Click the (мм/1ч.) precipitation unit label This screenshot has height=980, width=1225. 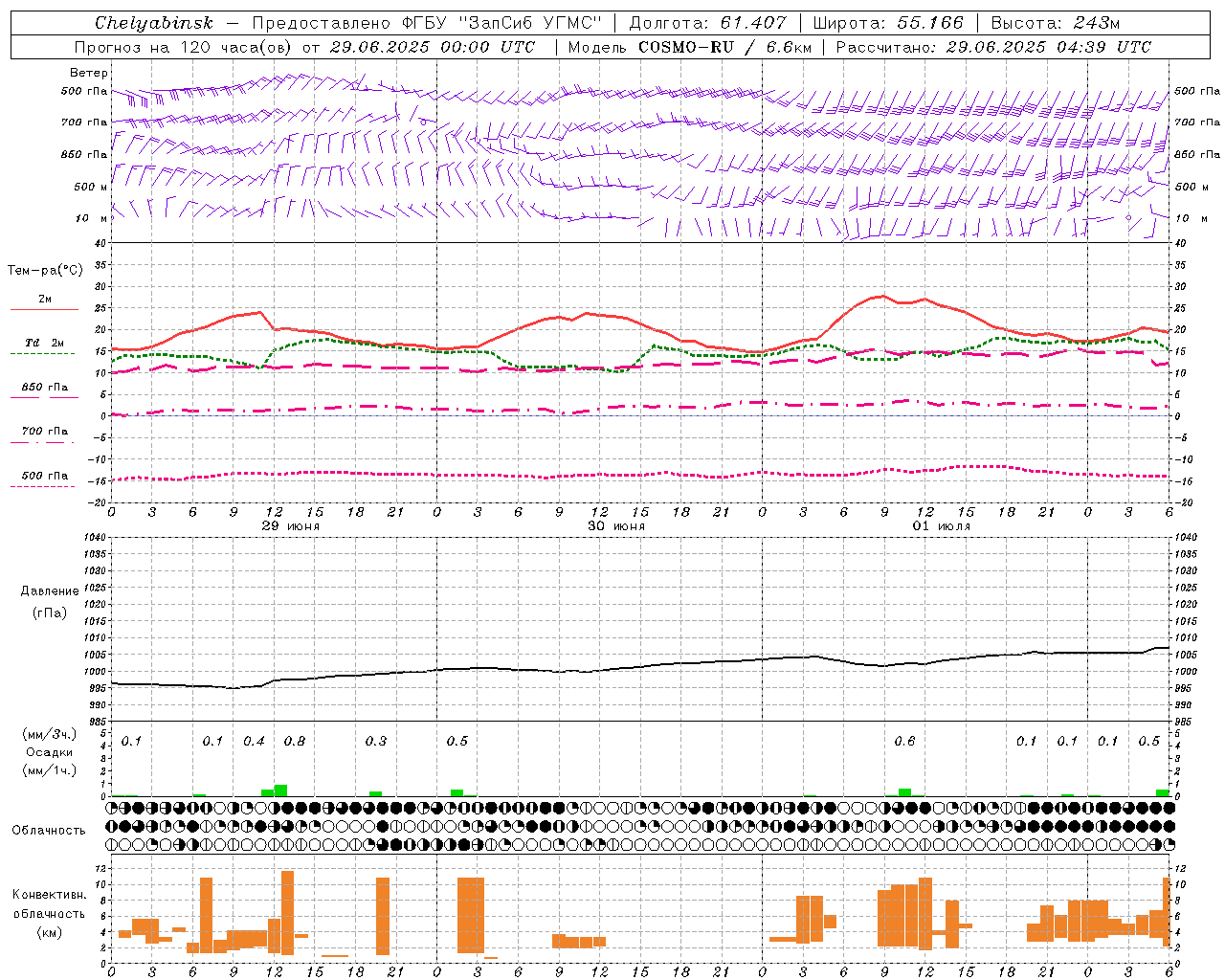(49, 770)
